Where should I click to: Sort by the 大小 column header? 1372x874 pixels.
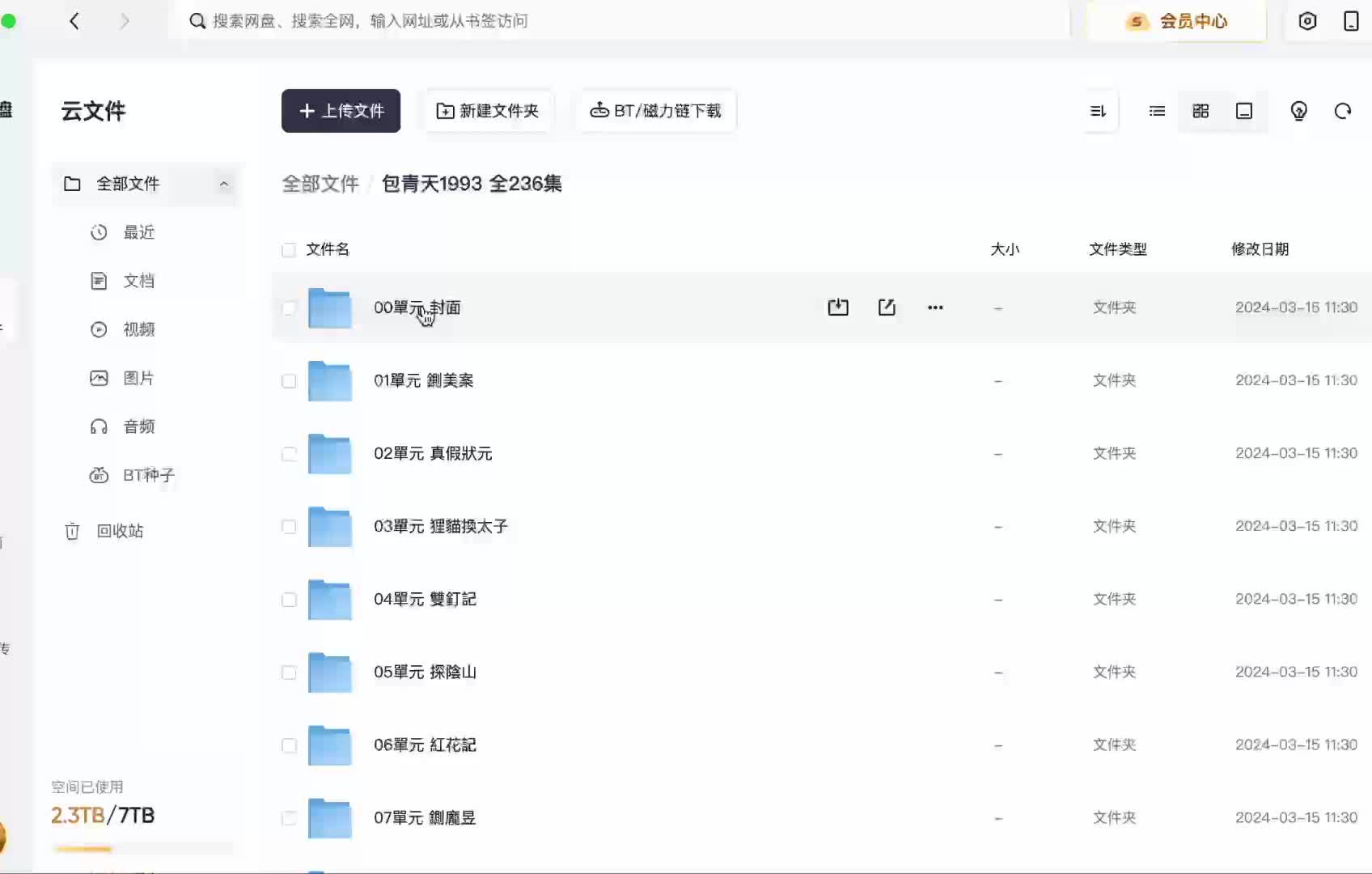pyautogui.click(x=1005, y=249)
